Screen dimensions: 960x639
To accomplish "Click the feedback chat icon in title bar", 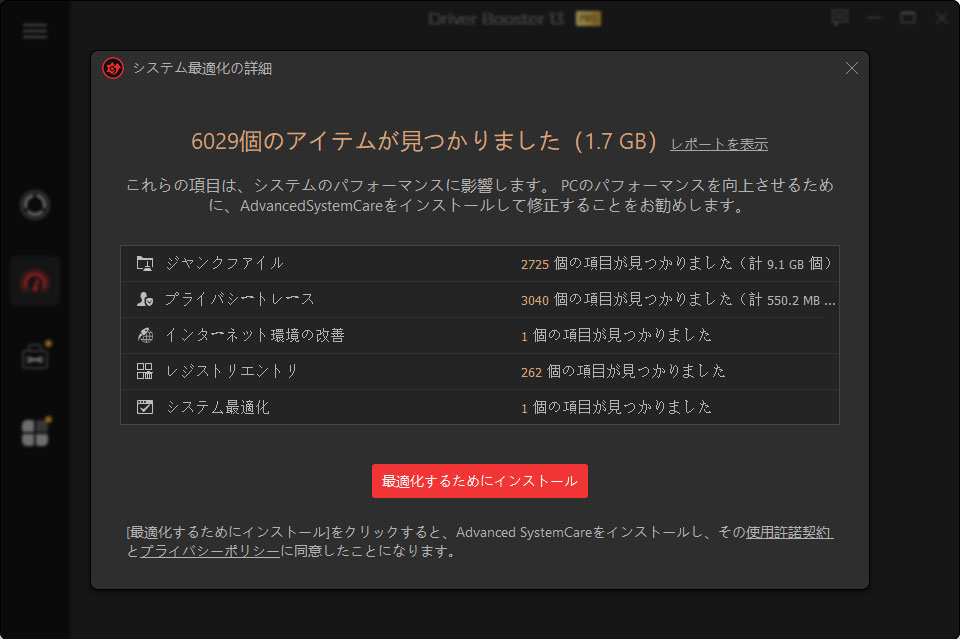I will 840,18.
